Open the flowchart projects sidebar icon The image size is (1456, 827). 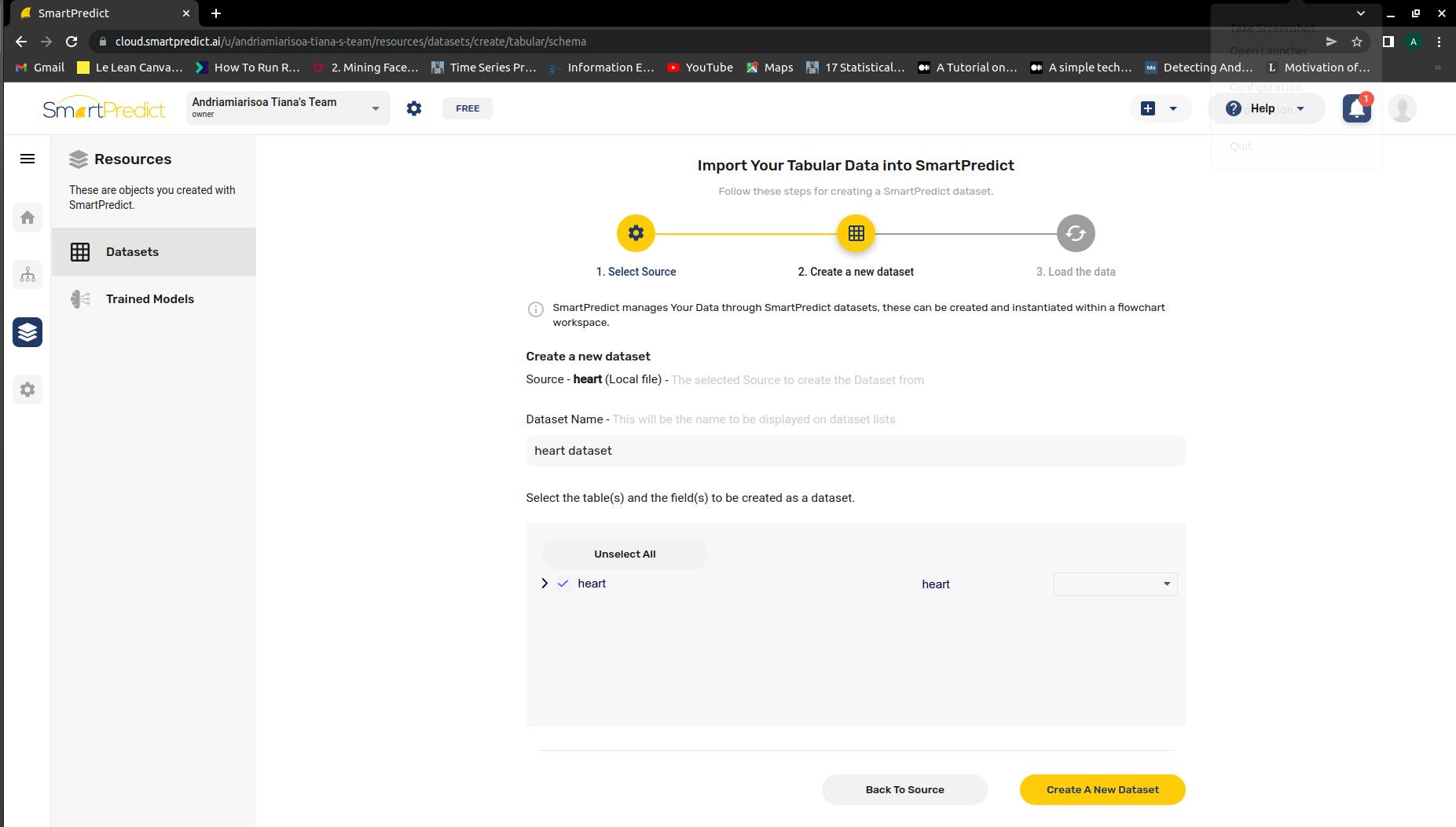(x=28, y=275)
